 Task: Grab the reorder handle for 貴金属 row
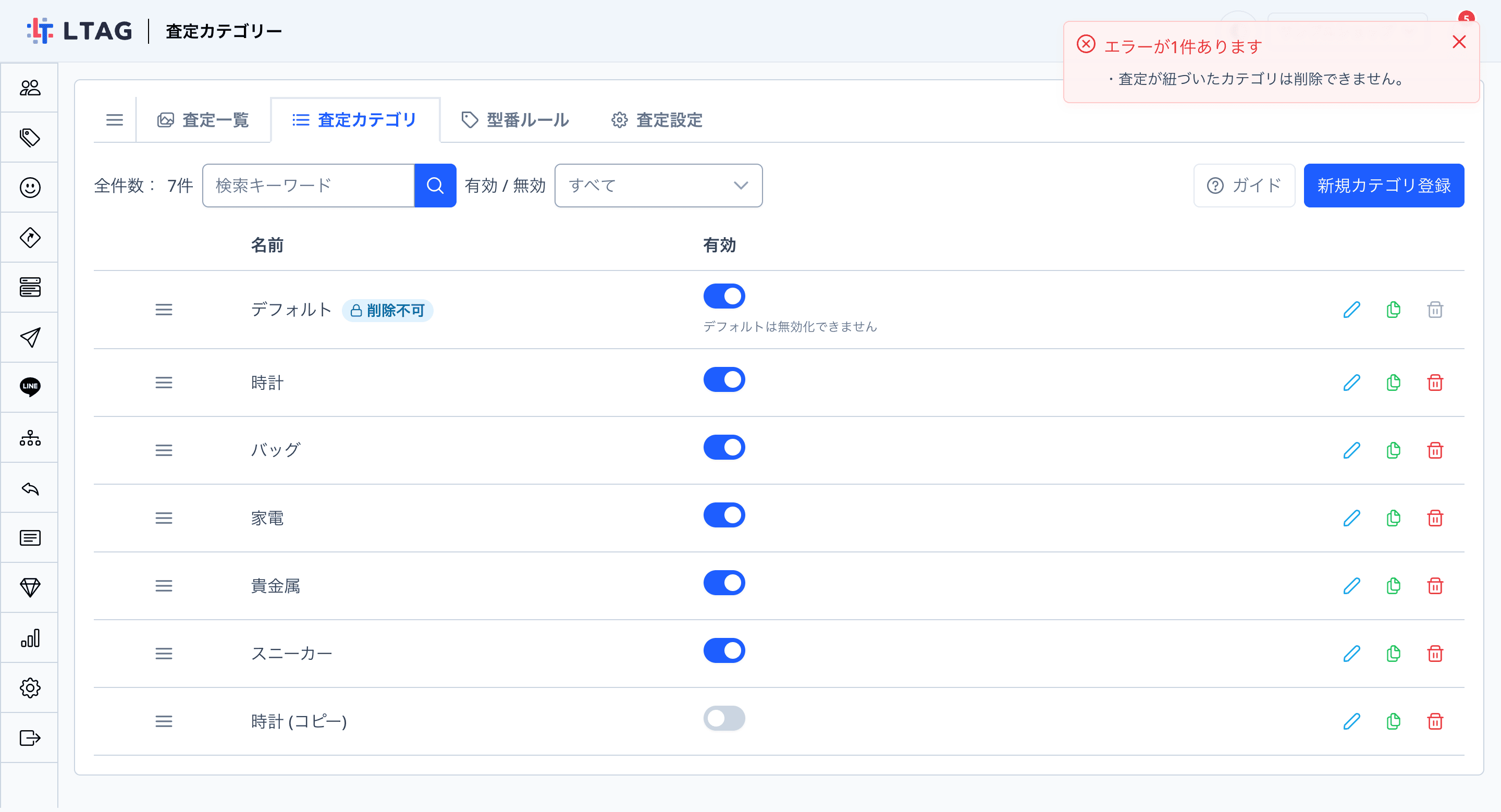pyautogui.click(x=164, y=585)
